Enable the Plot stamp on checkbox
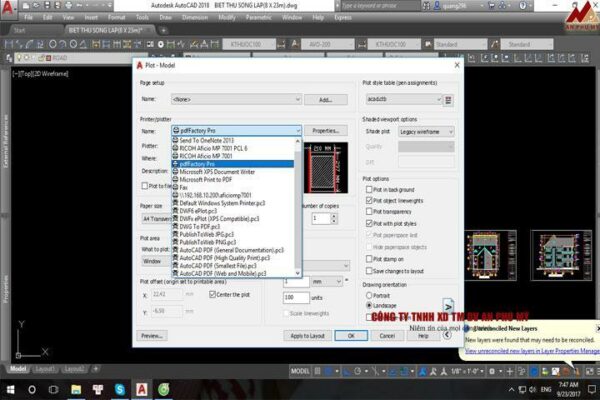This screenshot has height=400, width=600. (x=369, y=259)
